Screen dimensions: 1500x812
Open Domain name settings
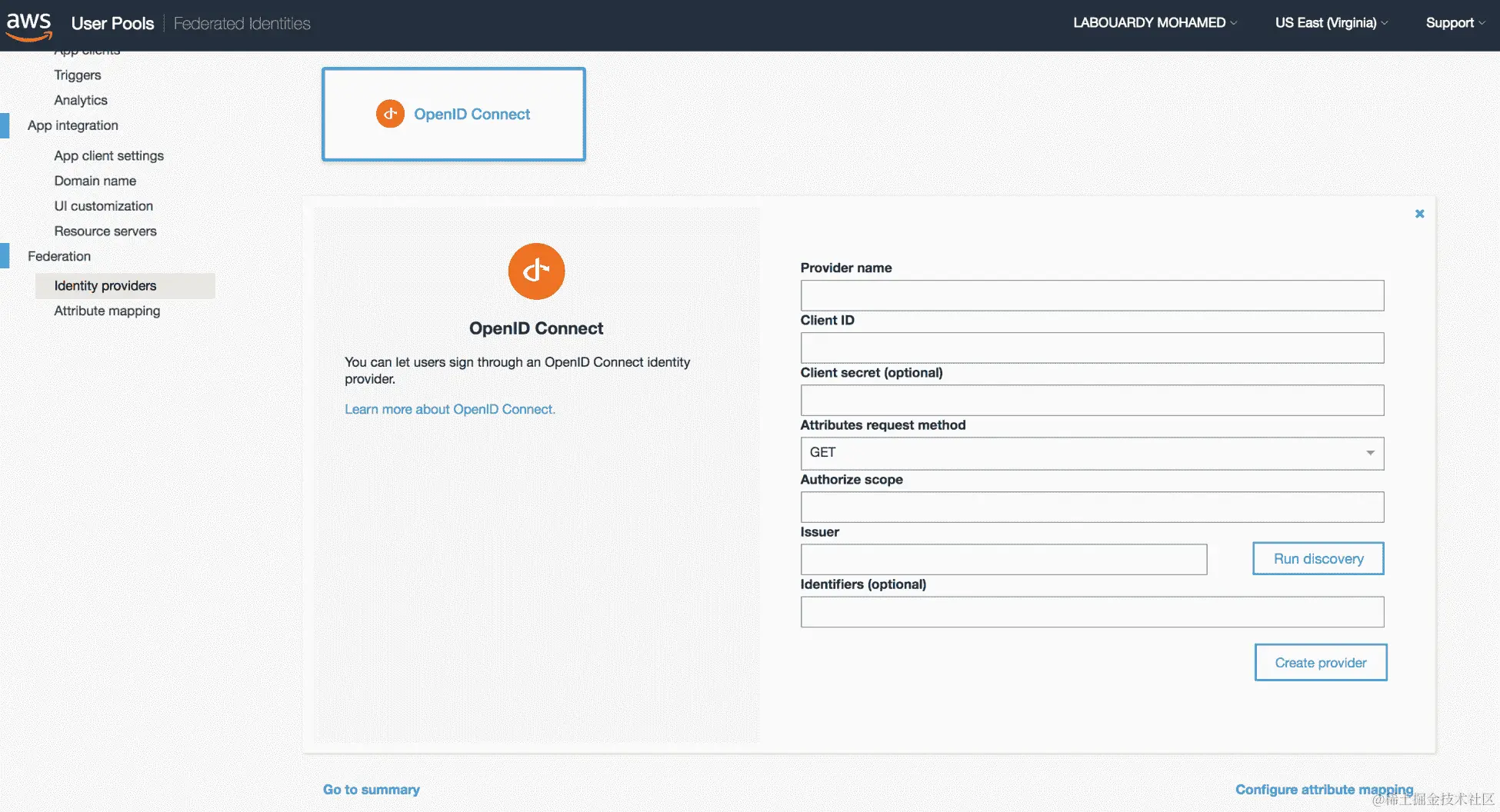(95, 181)
